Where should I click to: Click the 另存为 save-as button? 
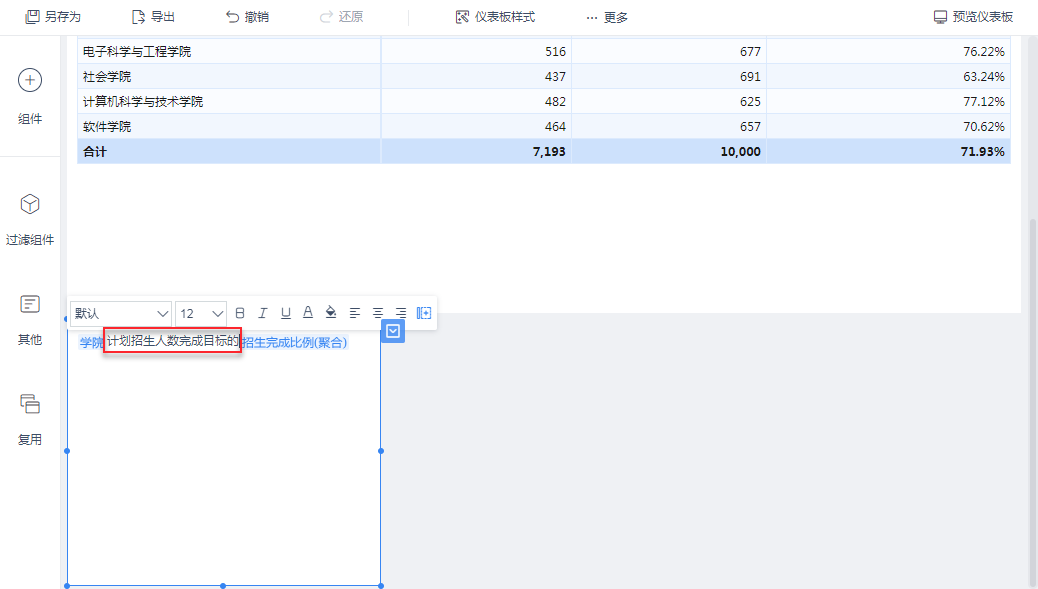click(x=53, y=17)
